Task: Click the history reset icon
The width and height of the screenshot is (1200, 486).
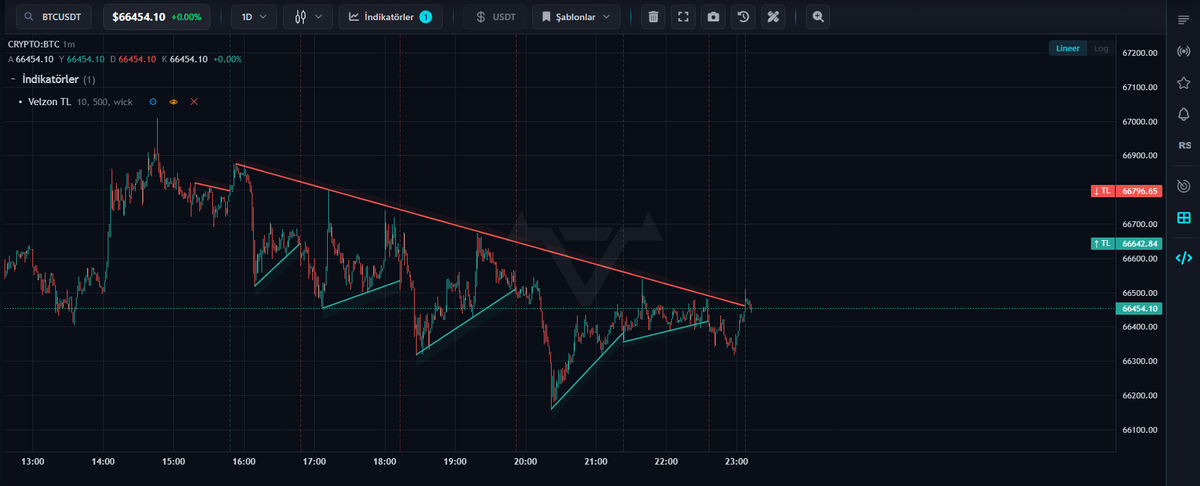Action: coord(743,17)
